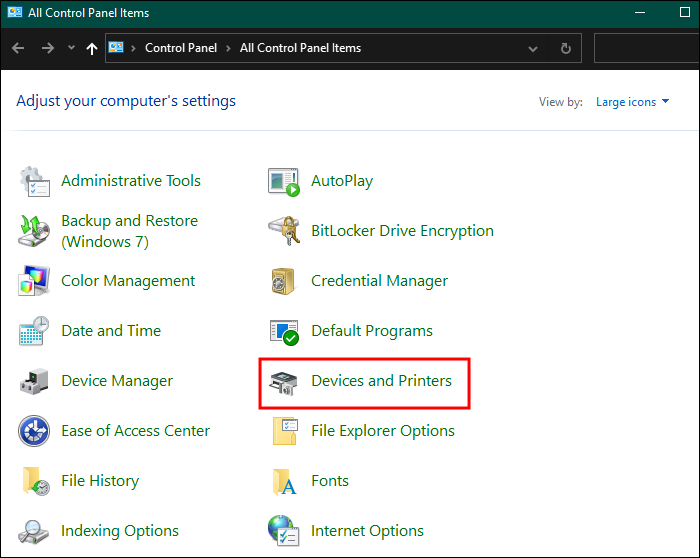This screenshot has height=558, width=700.
Task: Click the Back navigation arrow
Action: coord(19,48)
